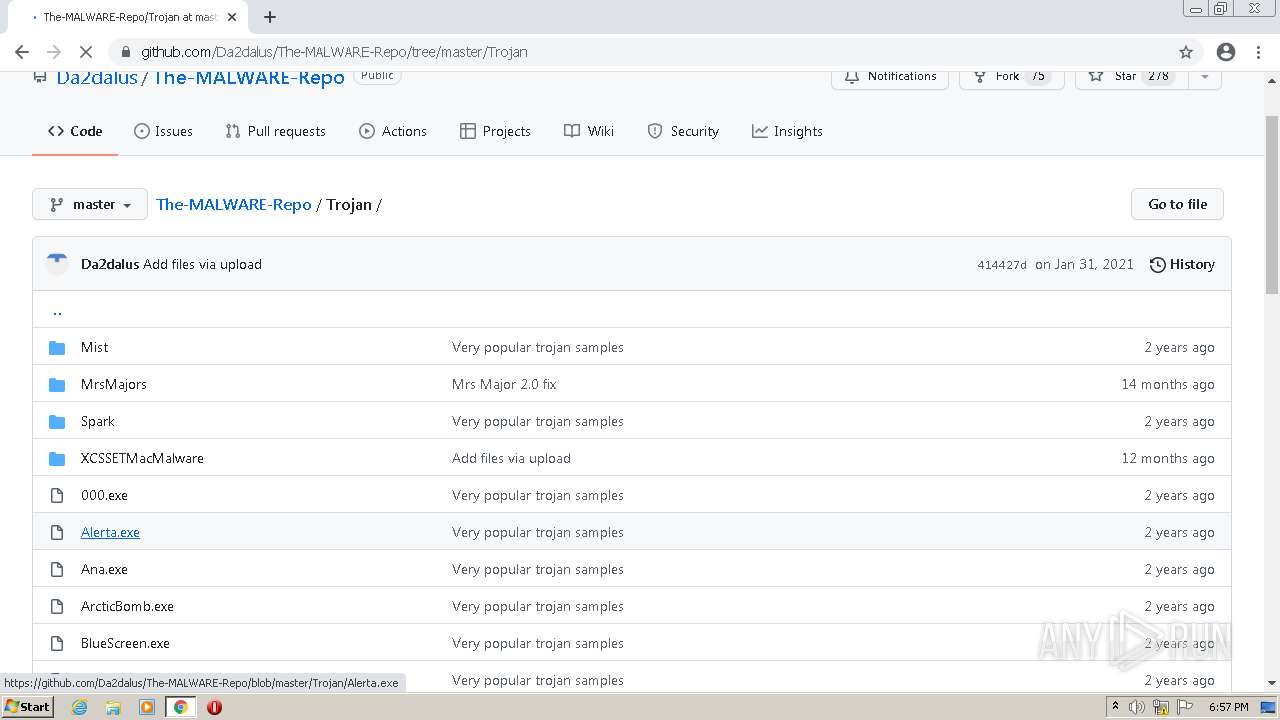Screen dimensions: 1280x720
Task: Launch Internet Explorer from the taskbar
Action: (x=79, y=707)
